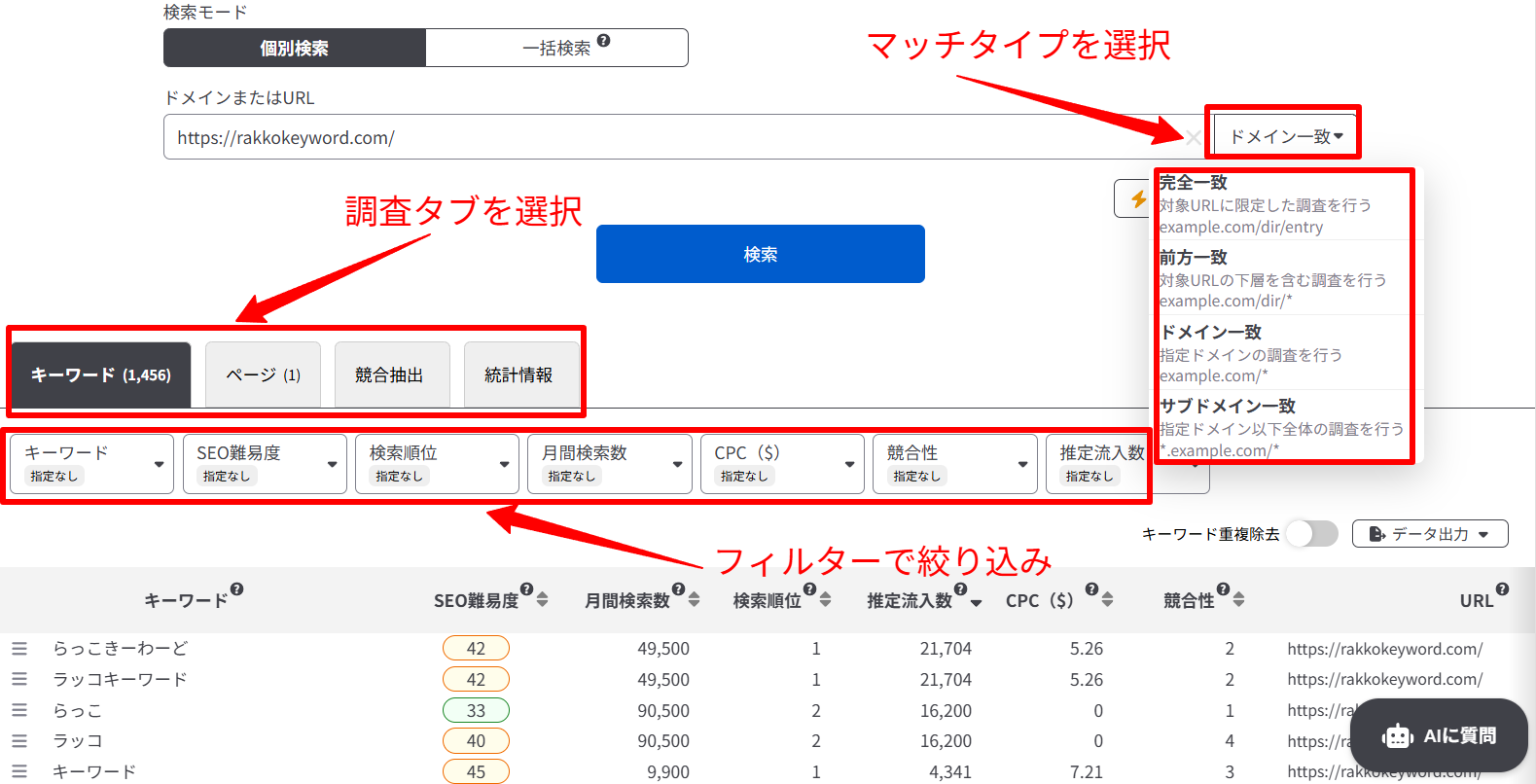Sort the 競合性 column via sort arrows
This screenshot has height=784, width=1536.
(x=1238, y=600)
